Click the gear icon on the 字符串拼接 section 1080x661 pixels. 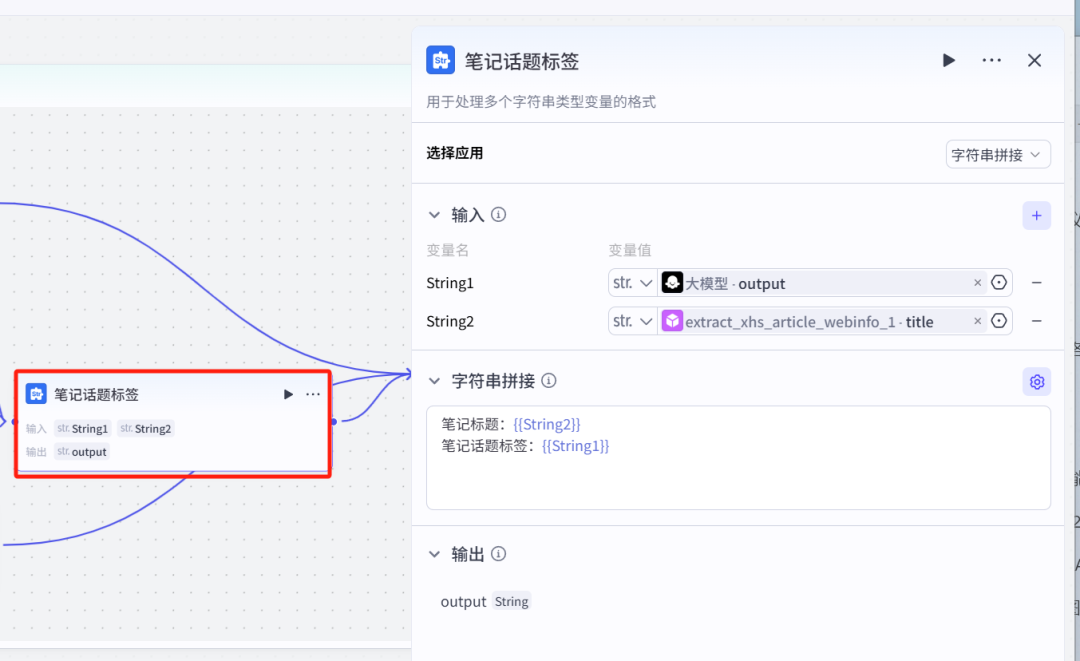(x=1036, y=381)
